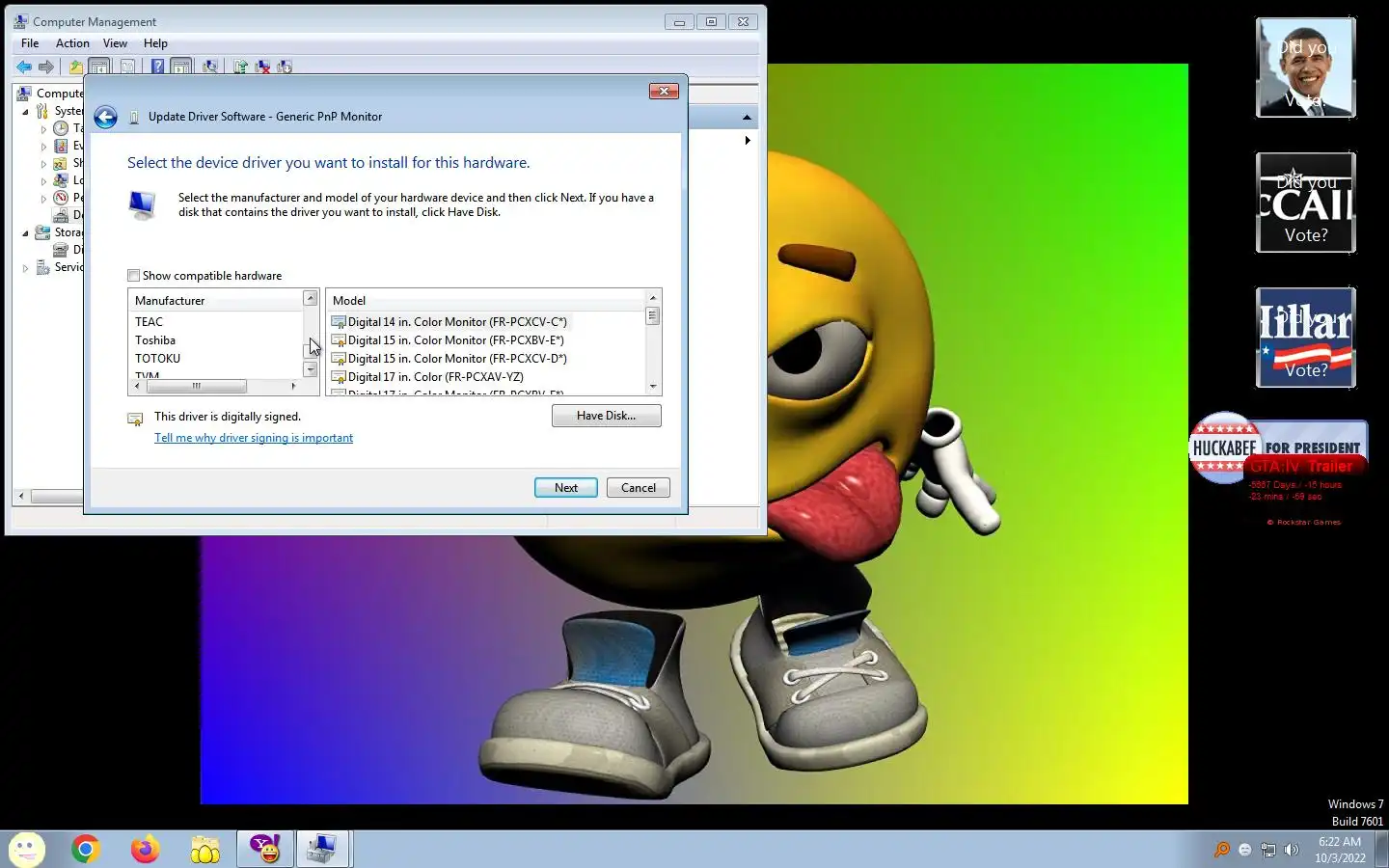The height and width of the screenshot is (868, 1389).
Task: Click Model list scroll down arrow
Action: (653, 387)
